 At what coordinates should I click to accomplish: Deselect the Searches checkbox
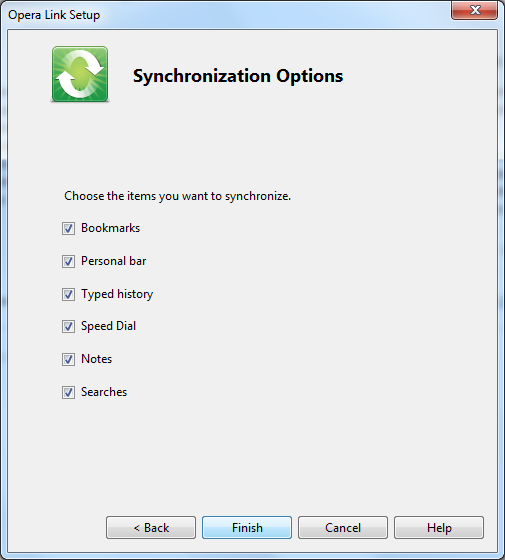click(68, 392)
